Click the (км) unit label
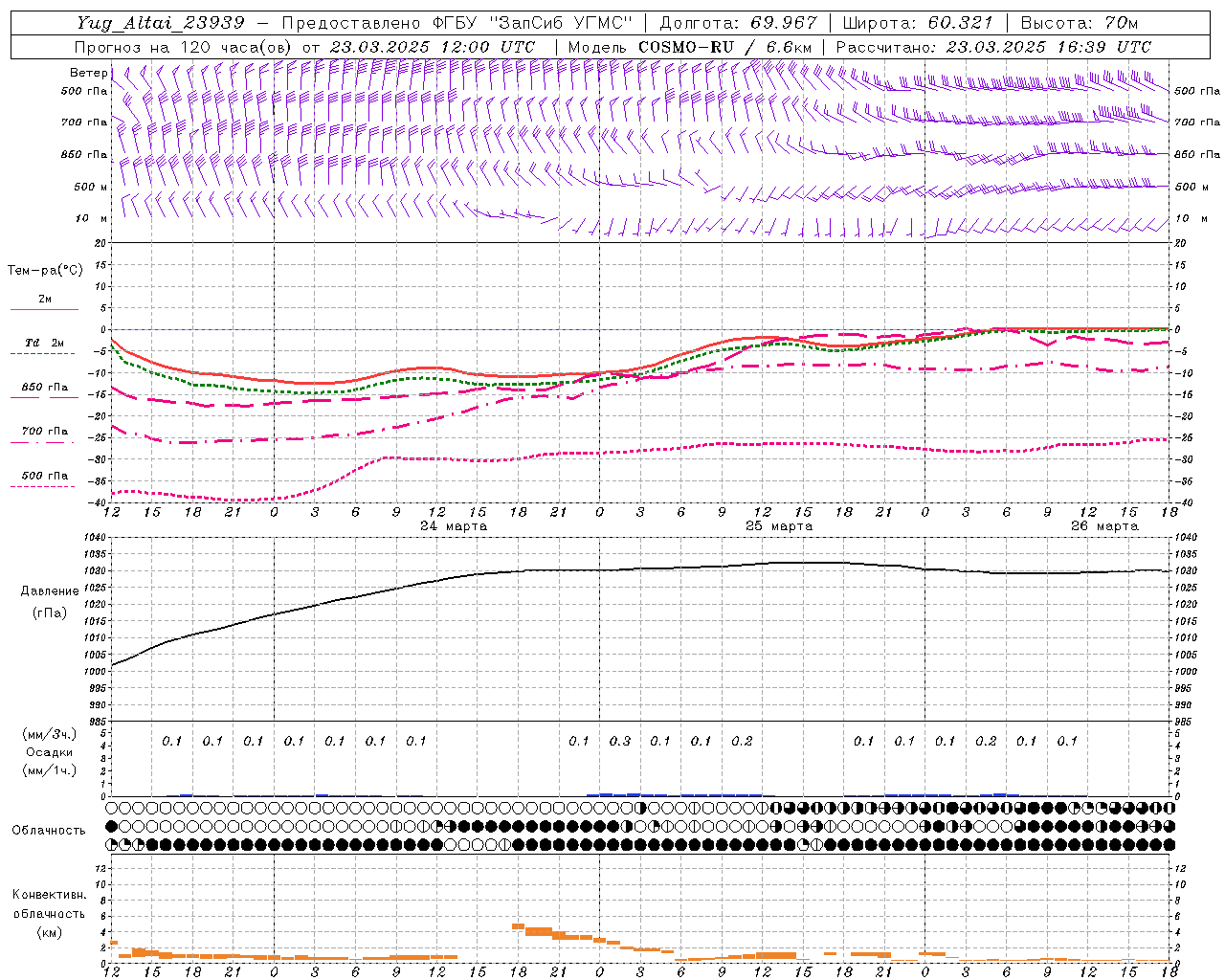 pyautogui.click(x=50, y=932)
